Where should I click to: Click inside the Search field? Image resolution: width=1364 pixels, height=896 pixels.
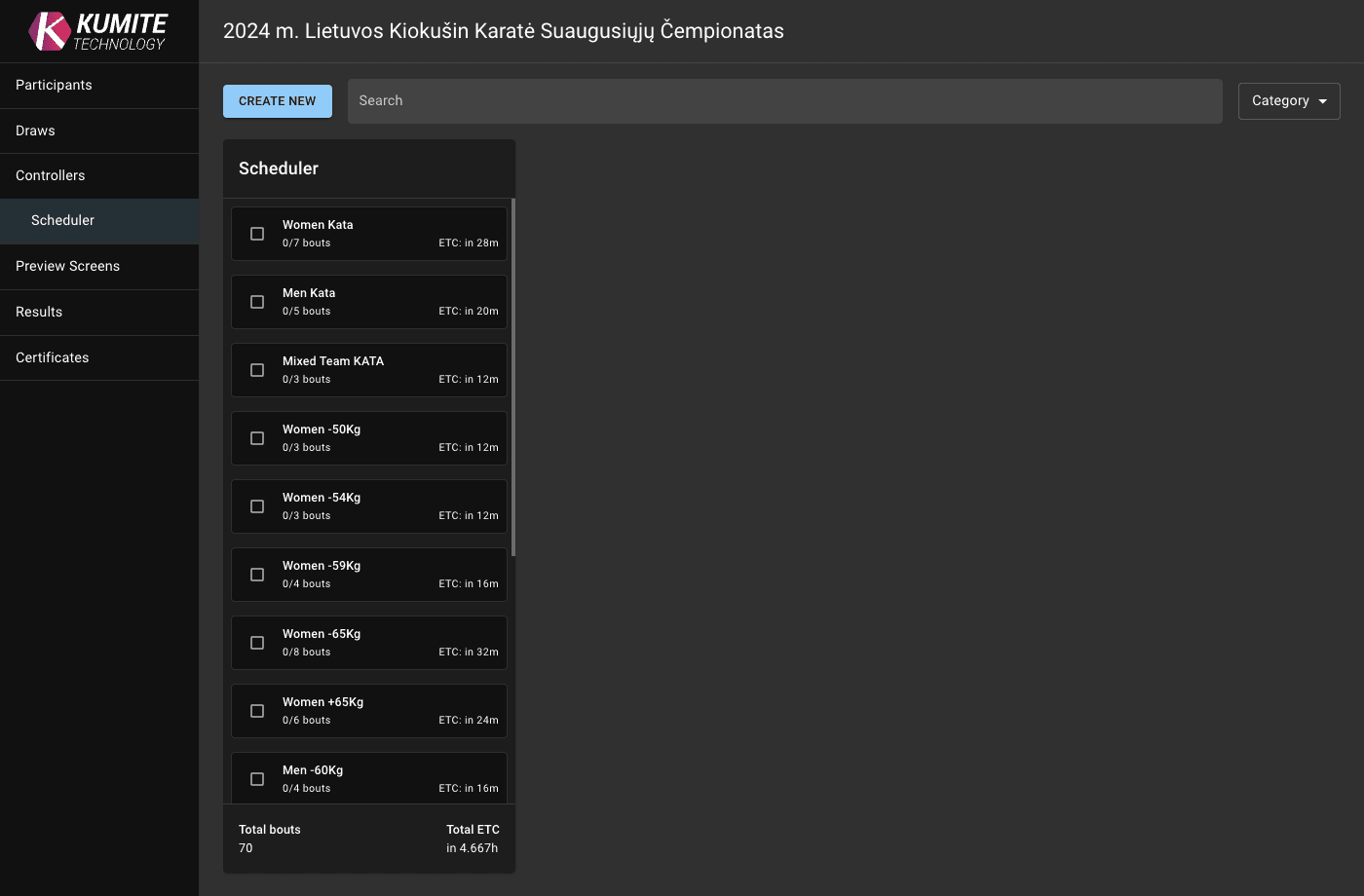coord(785,100)
